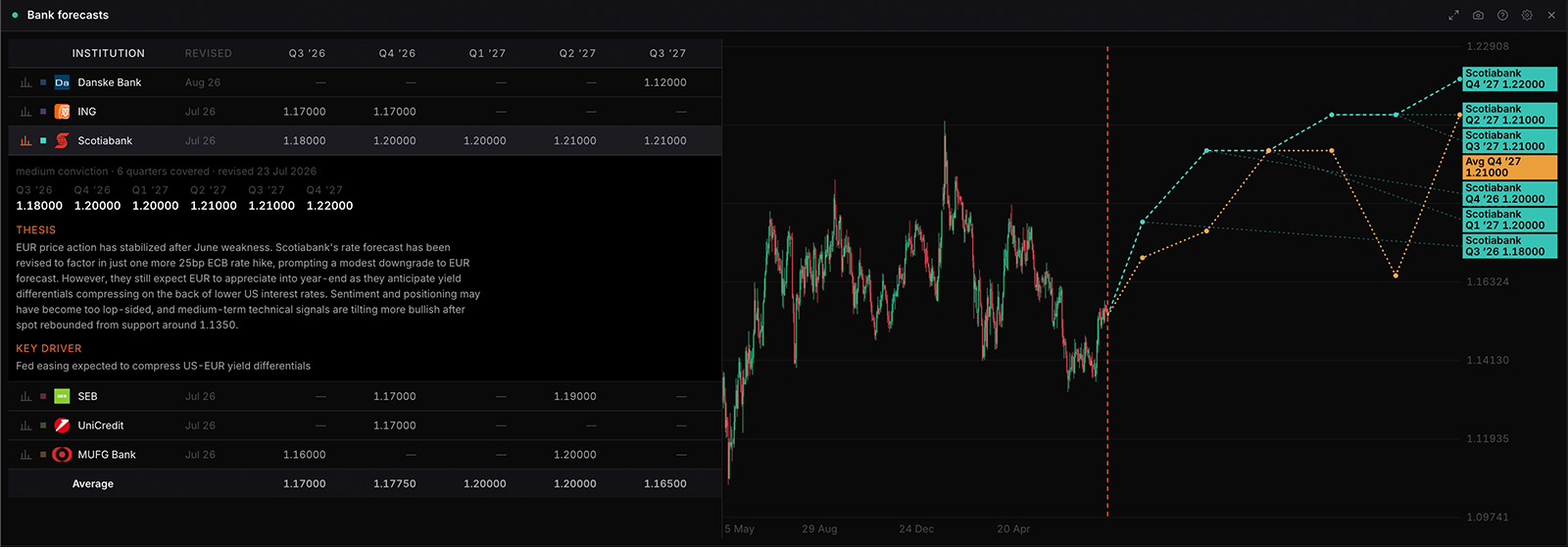Expand the UniCredit forecast row

point(365,426)
